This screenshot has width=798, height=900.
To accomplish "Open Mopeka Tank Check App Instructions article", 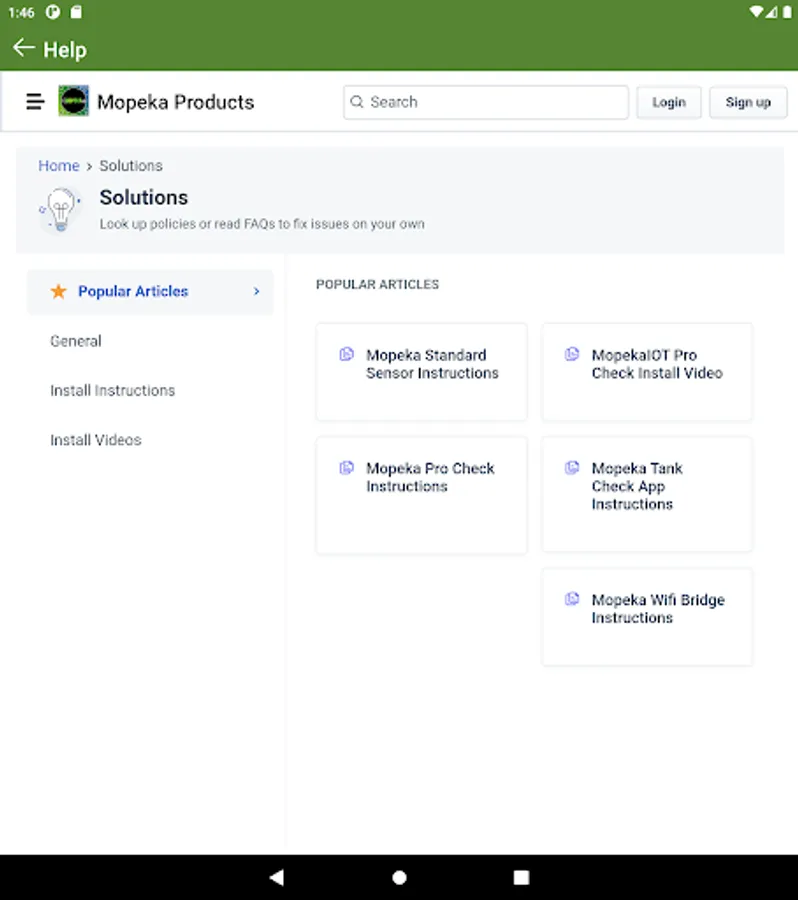I will [637, 486].
